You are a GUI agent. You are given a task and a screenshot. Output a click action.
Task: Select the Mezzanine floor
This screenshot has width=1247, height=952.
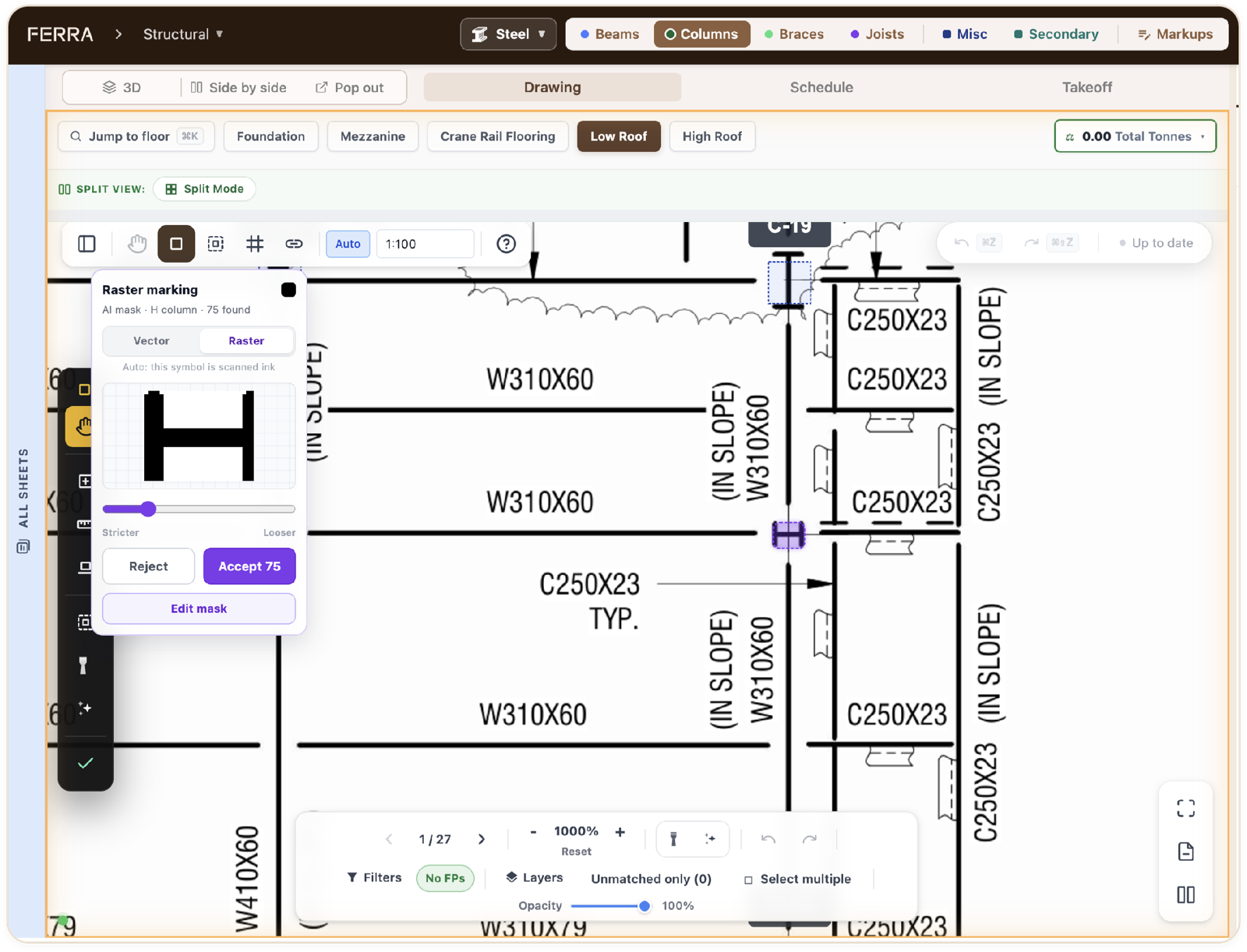coord(373,136)
